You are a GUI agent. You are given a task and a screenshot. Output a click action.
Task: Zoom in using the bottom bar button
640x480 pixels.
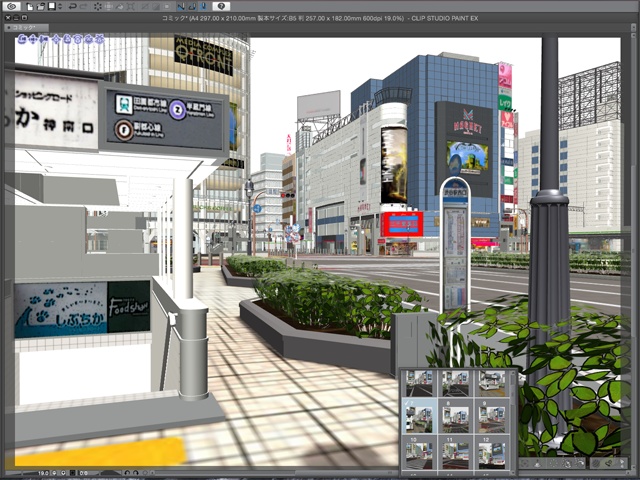63,473
